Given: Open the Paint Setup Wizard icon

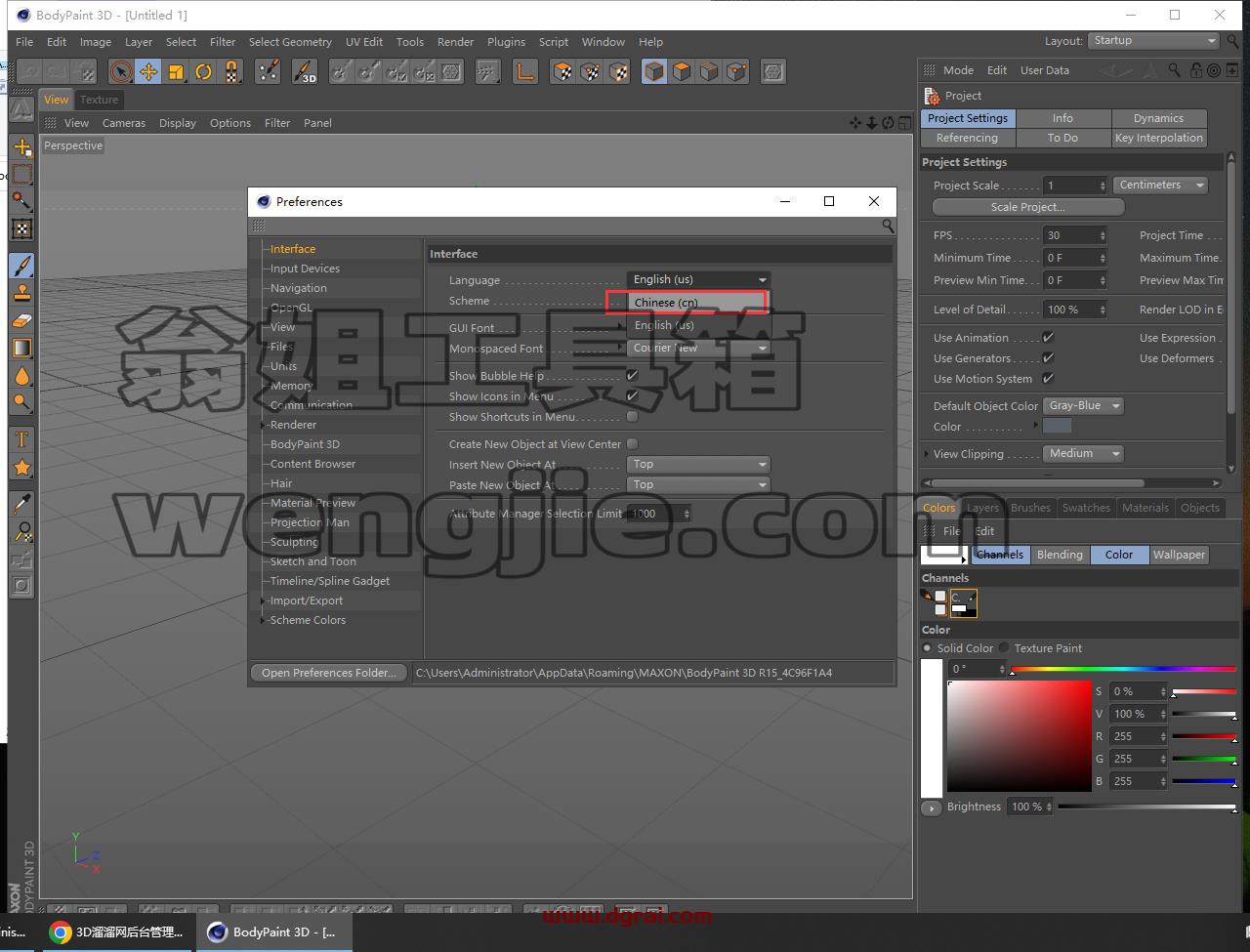Looking at the screenshot, I should click(268, 71).
